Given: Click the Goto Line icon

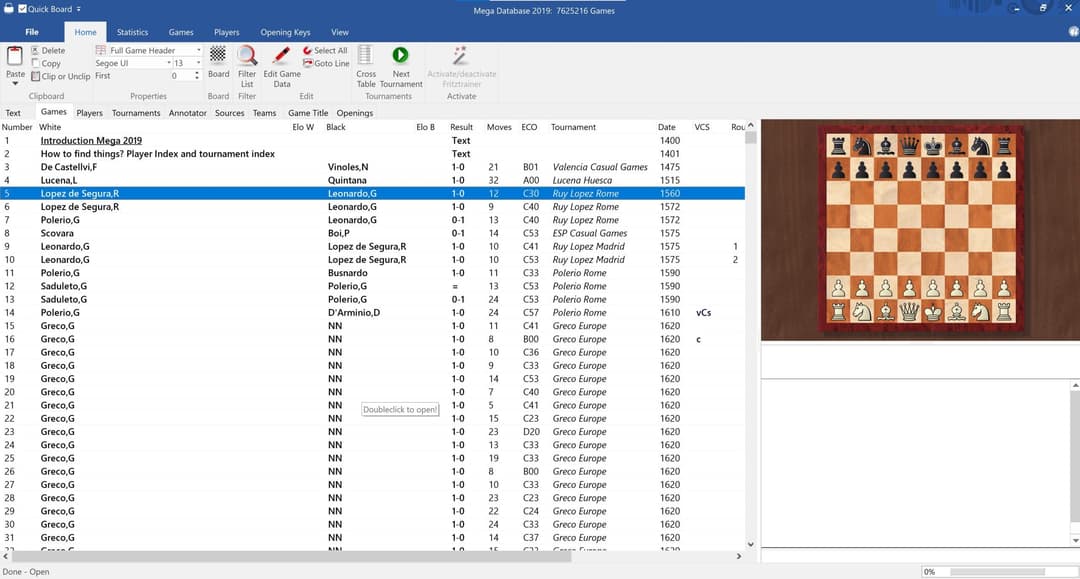Looking at the screenshot, I should coord(307,63).
